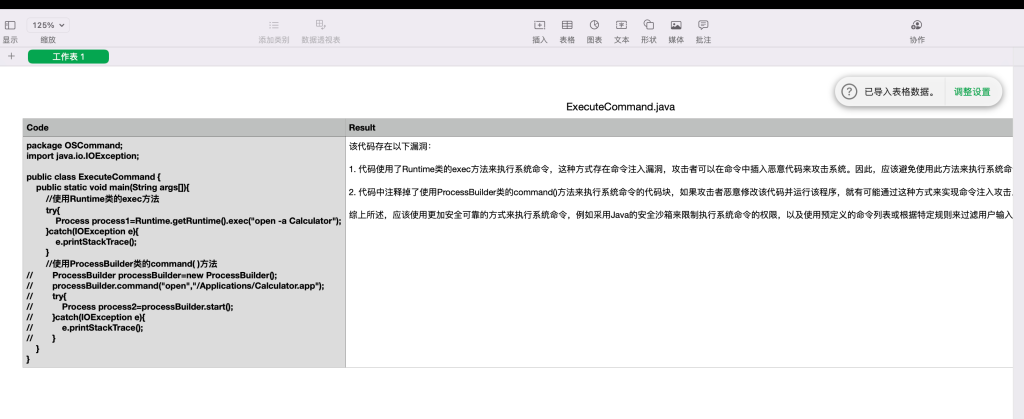Click the line starting '2. 代码中注释掉了'

tap(681, 192)
